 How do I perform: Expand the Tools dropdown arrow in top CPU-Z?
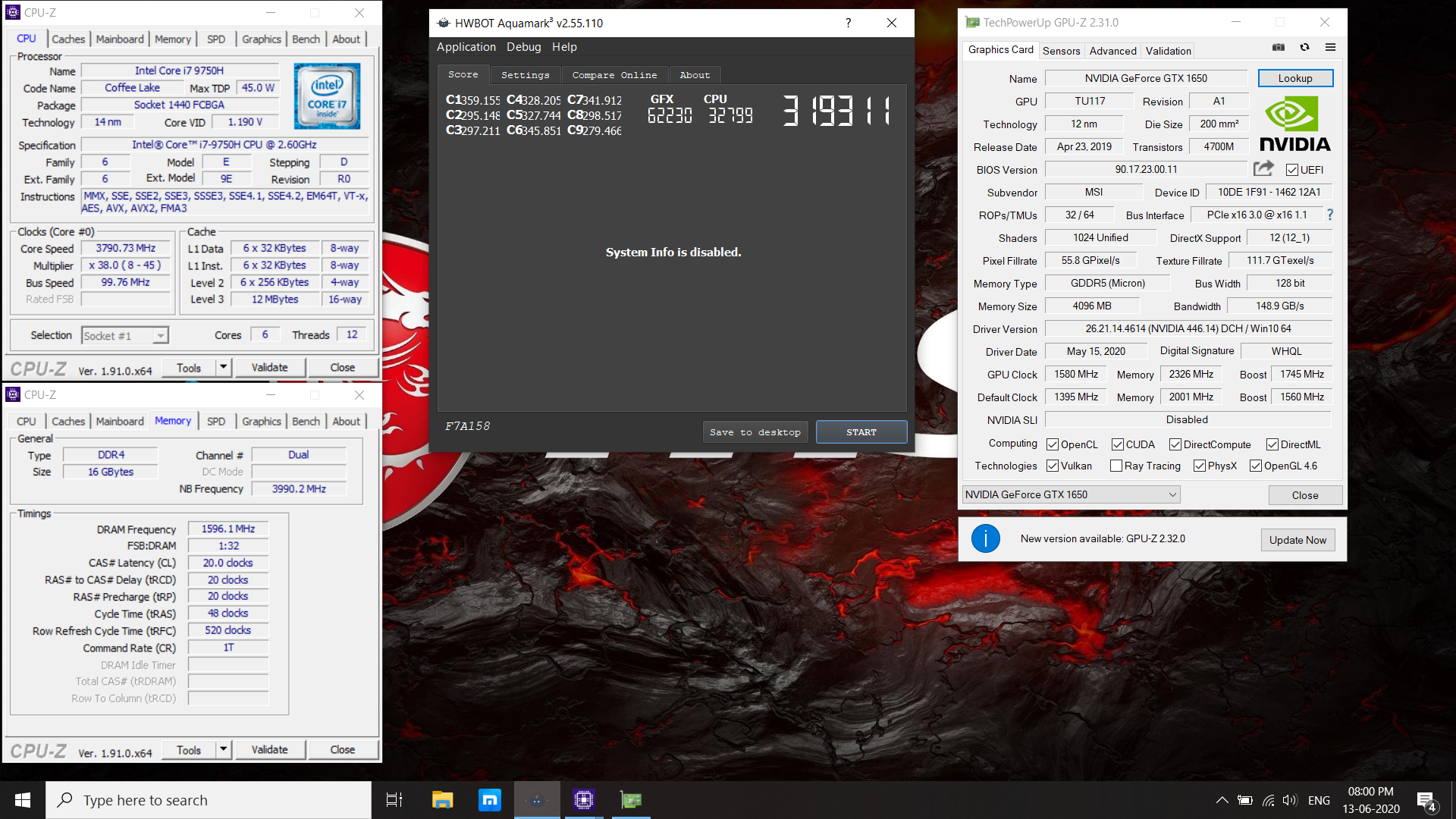point(223,368)
